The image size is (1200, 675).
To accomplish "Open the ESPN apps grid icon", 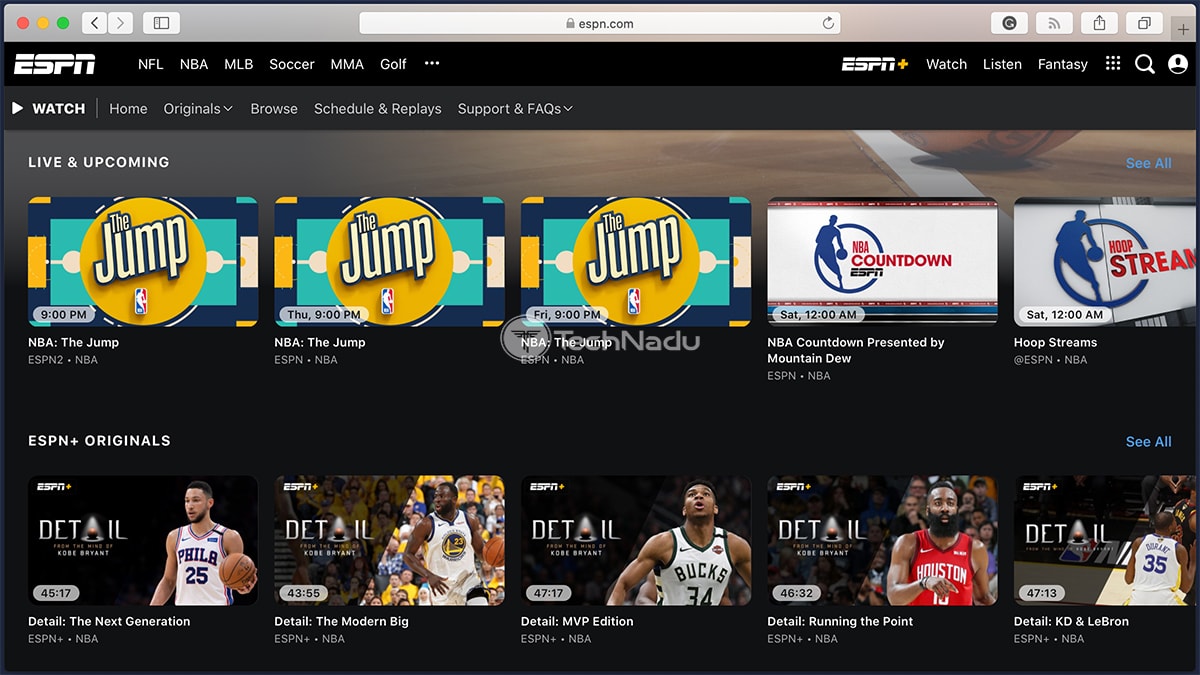I will tap(1113, 64).
